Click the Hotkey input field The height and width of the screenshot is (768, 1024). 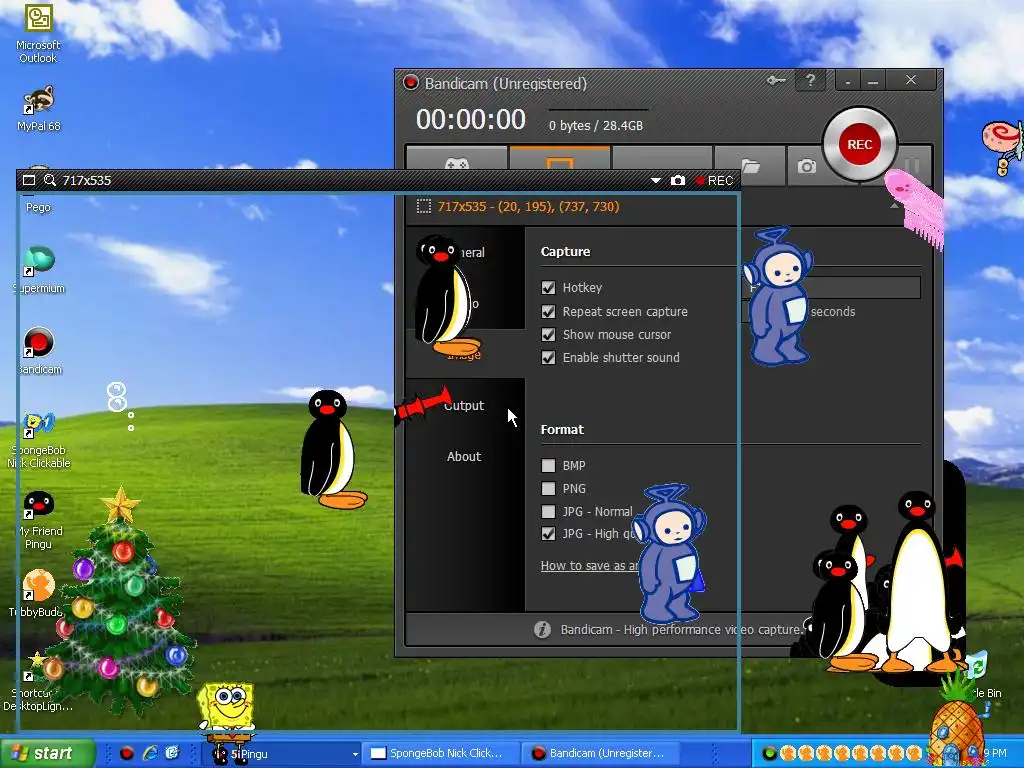[831, 287]
